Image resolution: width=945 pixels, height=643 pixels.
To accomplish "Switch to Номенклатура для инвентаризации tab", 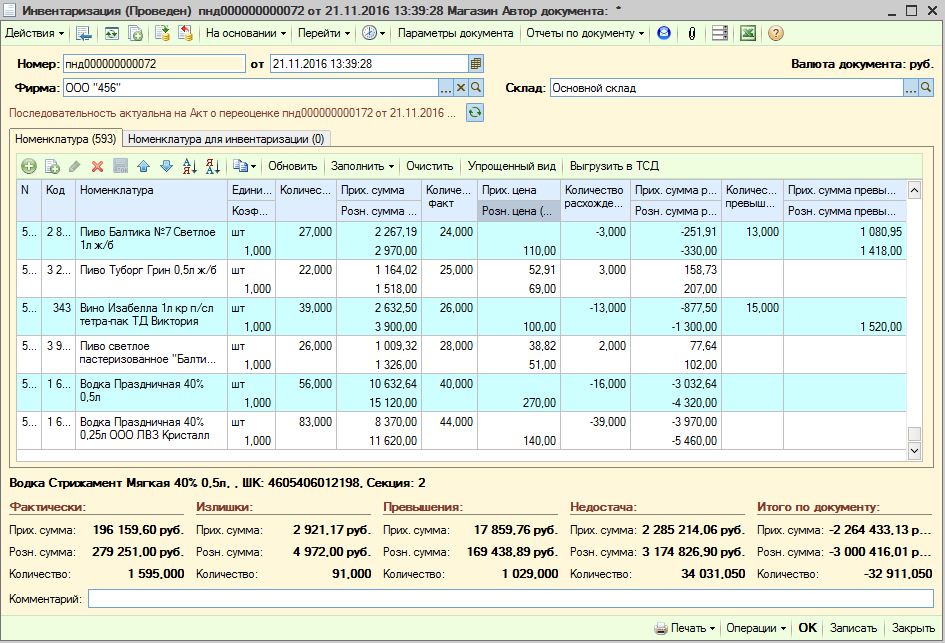I will click(226, 139).
